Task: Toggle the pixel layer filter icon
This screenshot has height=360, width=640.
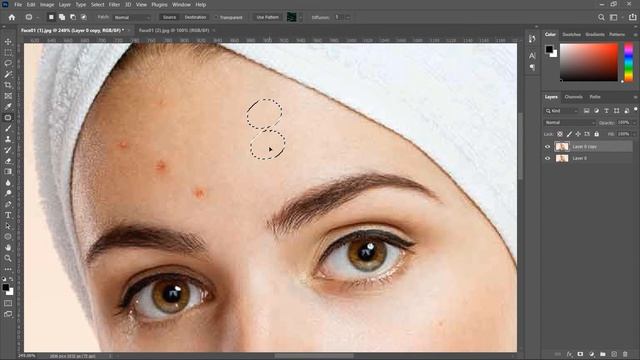Action: (587, 111)
